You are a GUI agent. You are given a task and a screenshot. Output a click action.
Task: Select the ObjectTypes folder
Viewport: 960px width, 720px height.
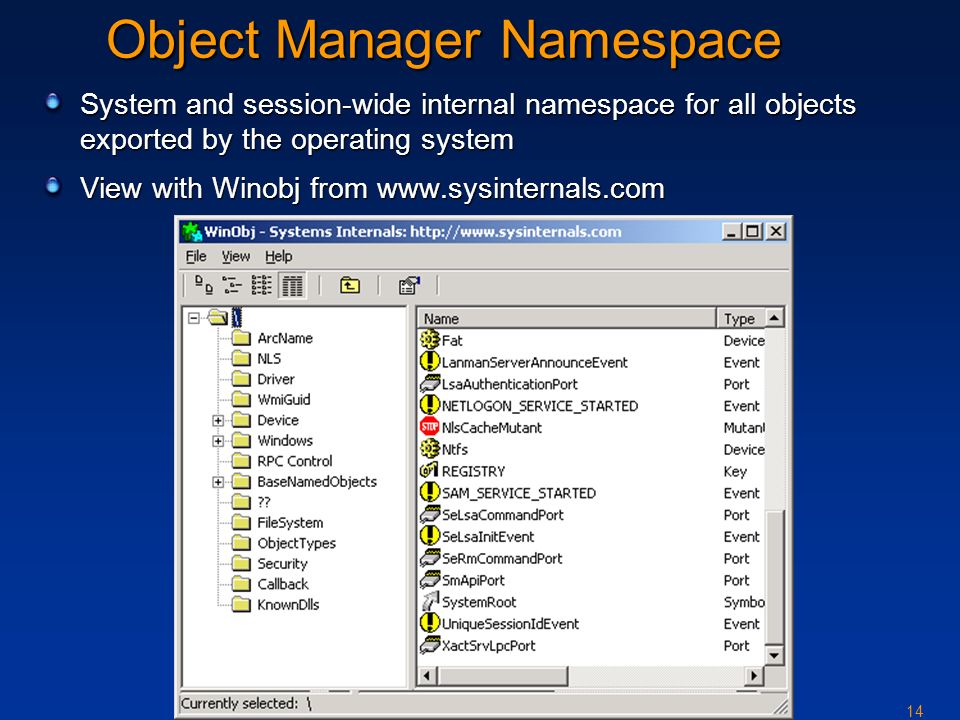click(x=296, y=543)
